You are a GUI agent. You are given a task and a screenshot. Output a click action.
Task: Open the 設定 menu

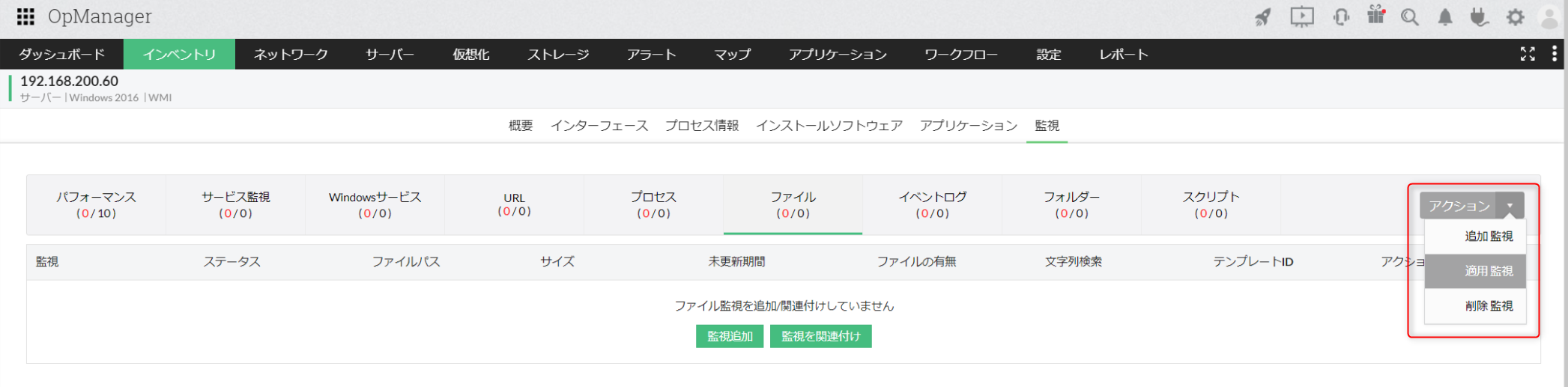point(1049,55)
